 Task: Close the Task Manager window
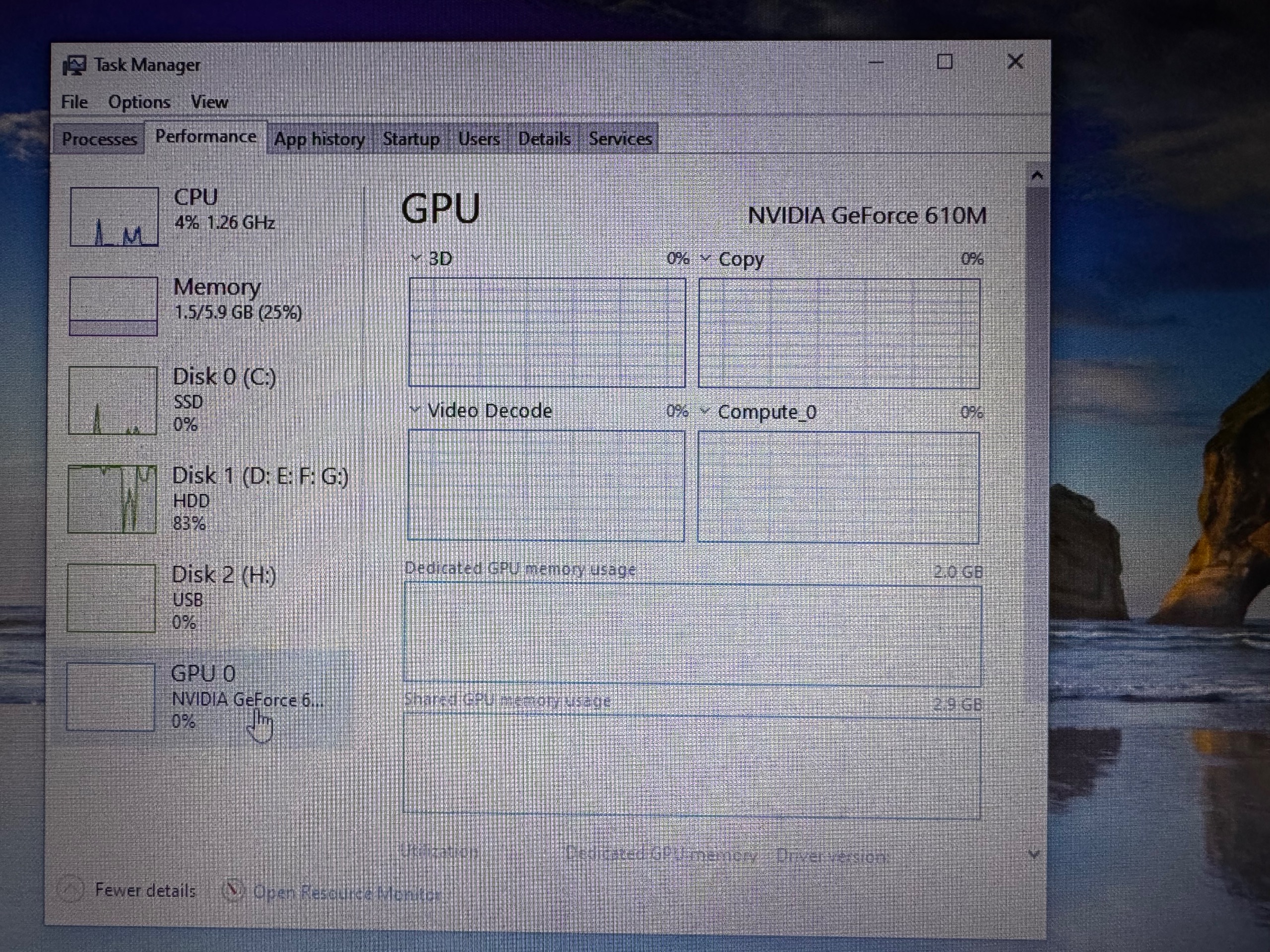[1015, 61]
